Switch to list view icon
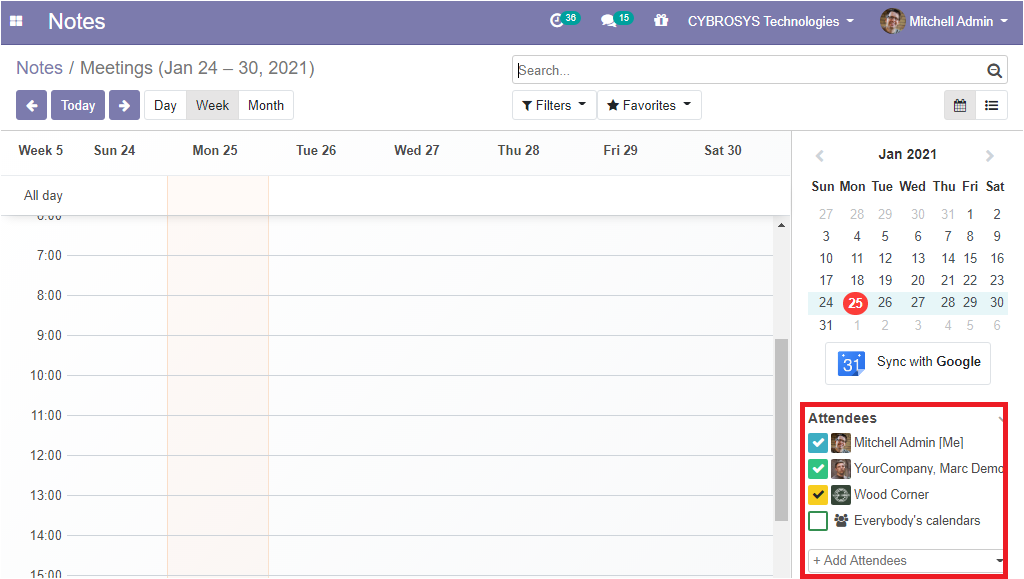 991,105
